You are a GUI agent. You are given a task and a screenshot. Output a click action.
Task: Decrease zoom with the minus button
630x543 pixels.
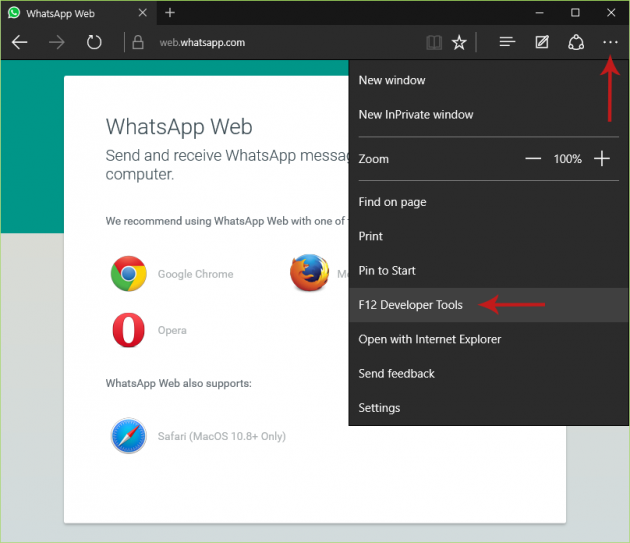(533, 159)
